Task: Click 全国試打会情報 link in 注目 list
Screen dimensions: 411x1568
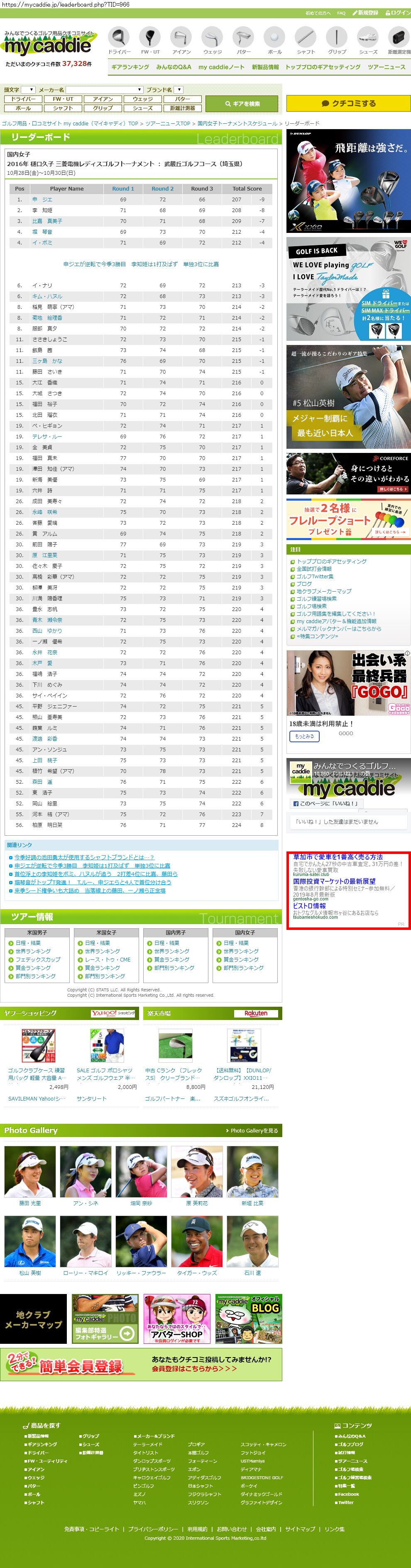Action: click(x=313, y=569)
